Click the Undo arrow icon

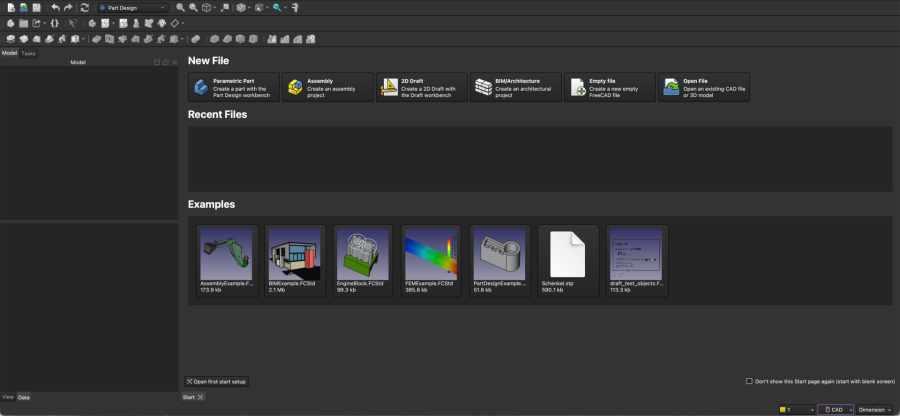point(55,7)
